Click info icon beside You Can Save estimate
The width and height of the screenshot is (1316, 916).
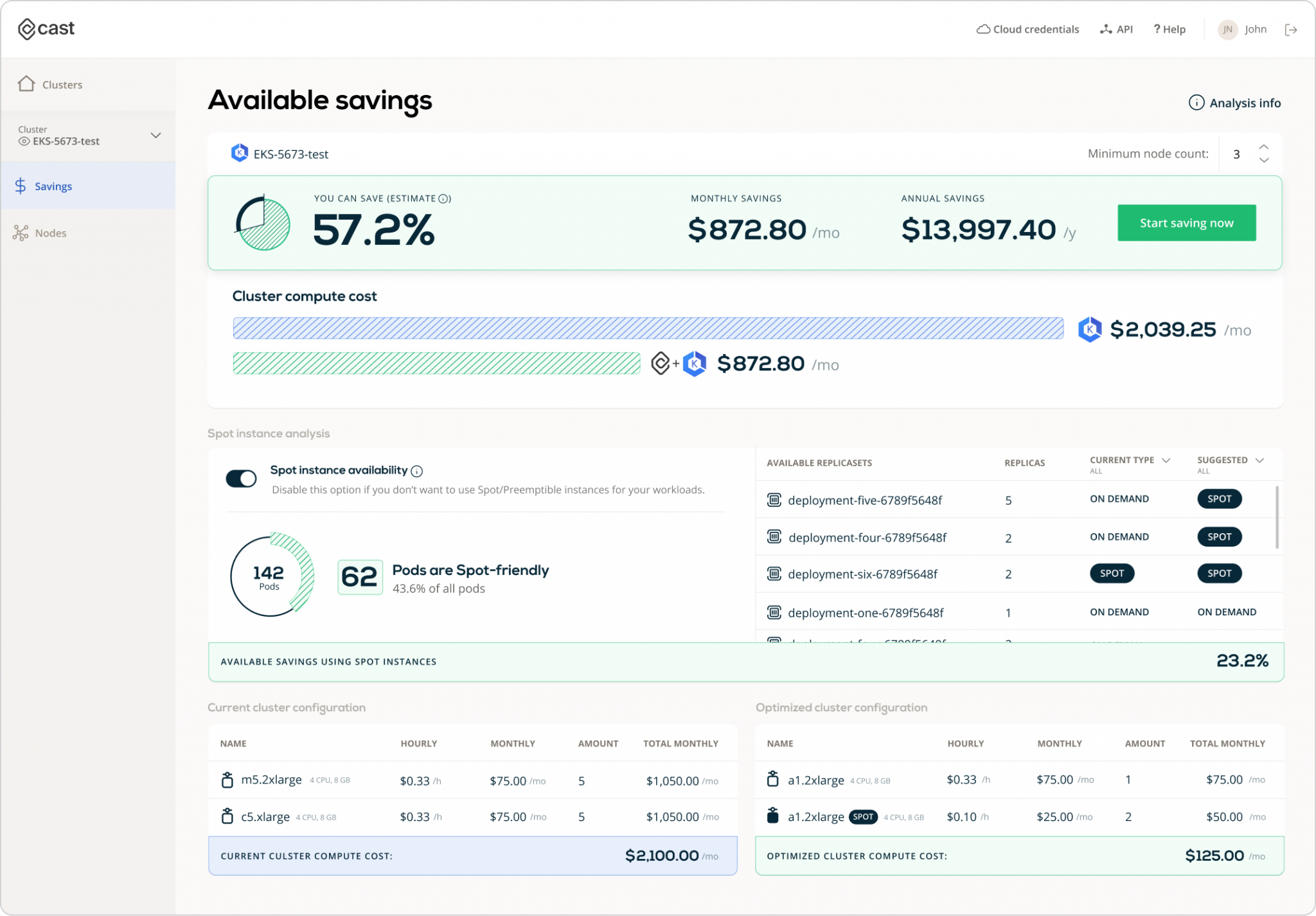click(443, 198)
